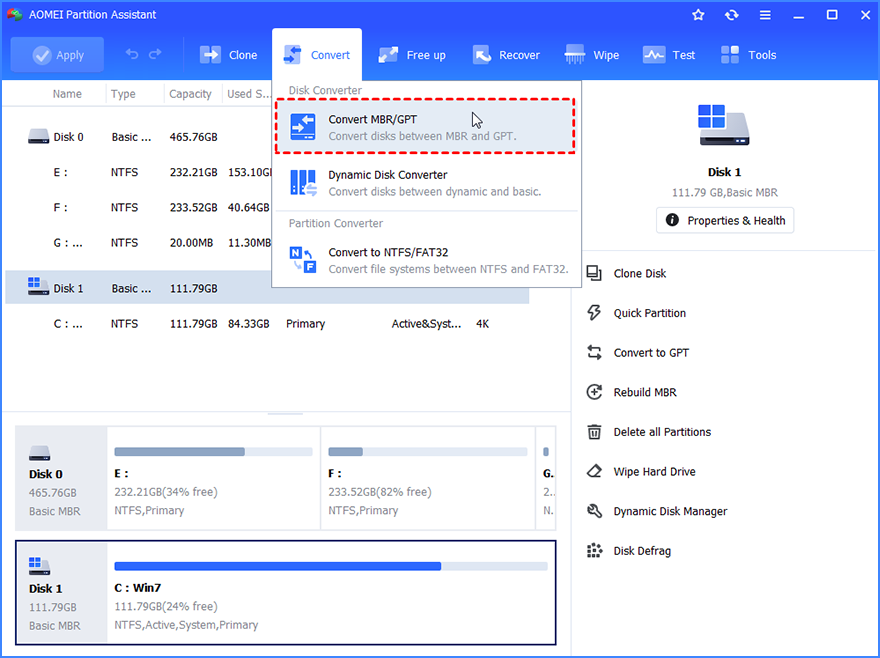Select C: Win7 partition block in disk map
880x658 pixels.
331,593
